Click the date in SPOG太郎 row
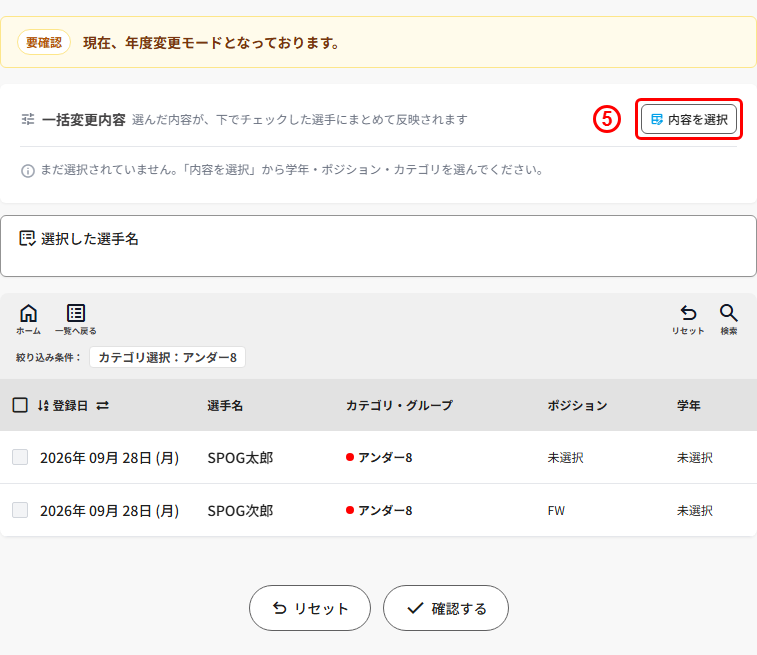This screenshot has width=757, height=655. (110, 458)
